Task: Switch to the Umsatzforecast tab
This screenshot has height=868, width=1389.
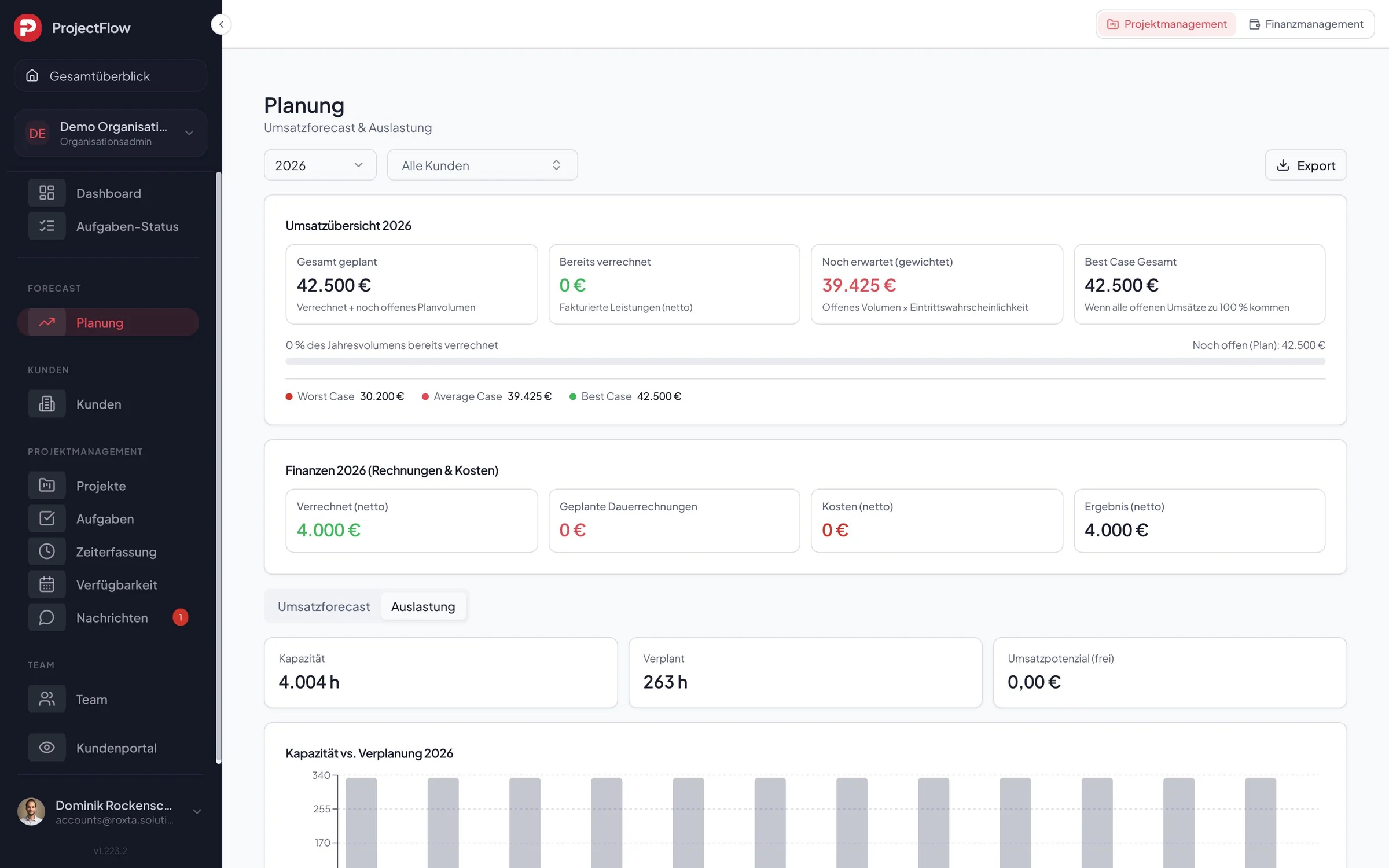Action: pyautogui.click(x=324, y=606)
